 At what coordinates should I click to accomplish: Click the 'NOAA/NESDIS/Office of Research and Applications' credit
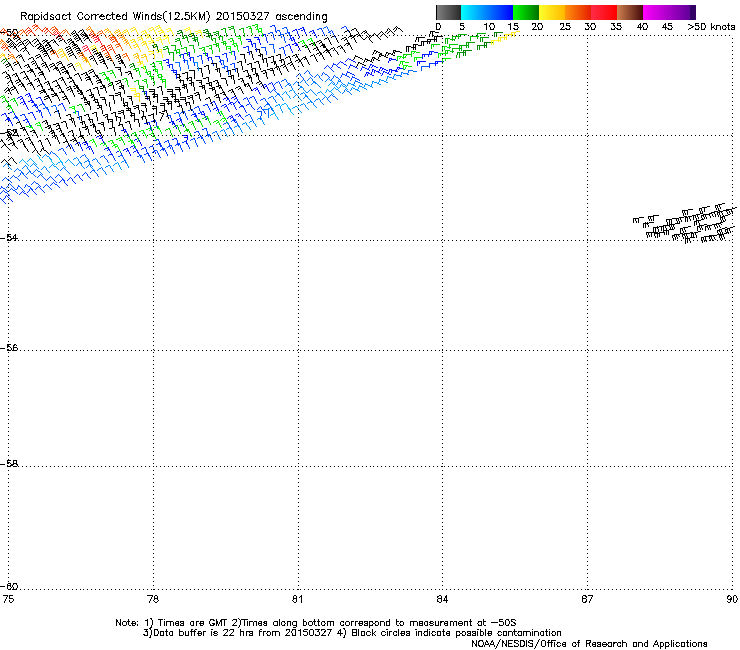tap(589, 644)
